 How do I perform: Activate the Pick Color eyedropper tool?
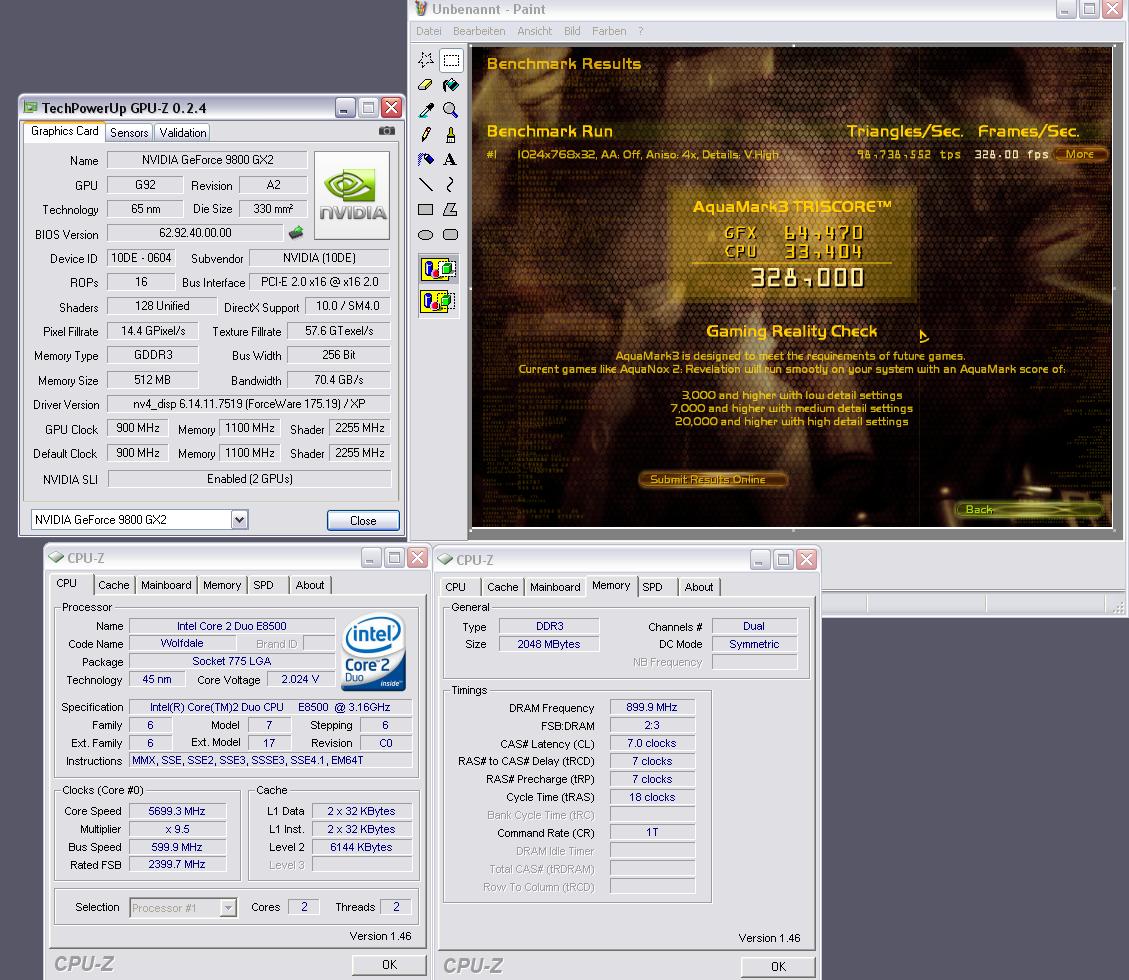pos(426,109)
